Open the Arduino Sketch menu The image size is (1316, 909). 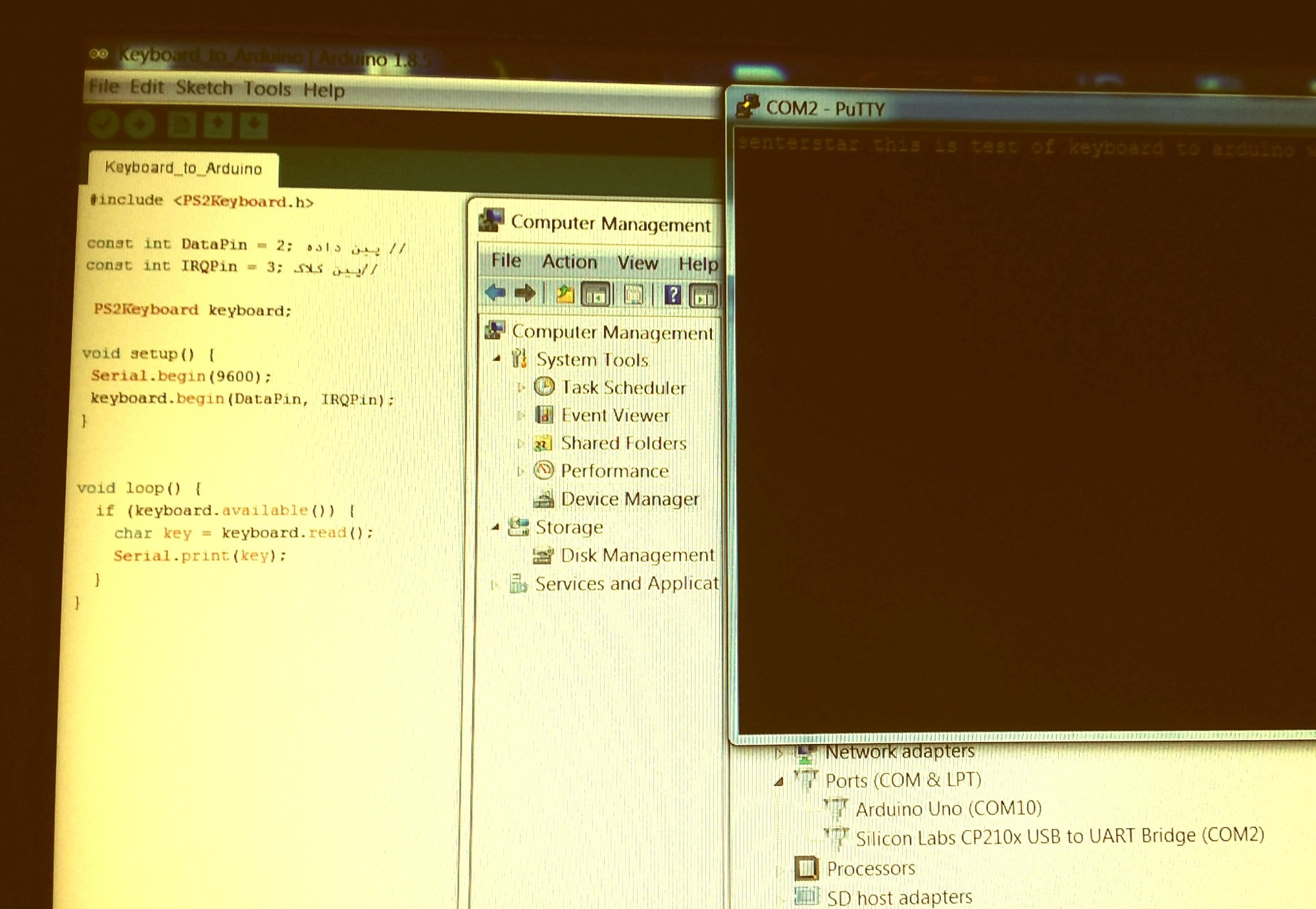tap(204, 87)
